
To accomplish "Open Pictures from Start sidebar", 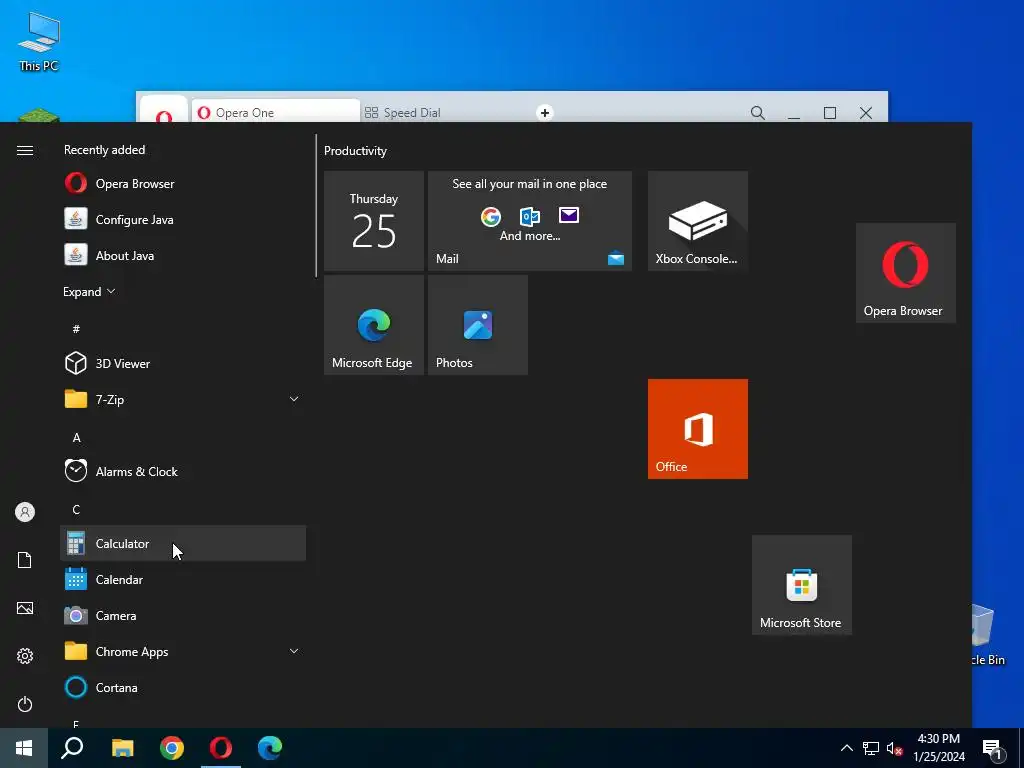I will click(25, 608).
